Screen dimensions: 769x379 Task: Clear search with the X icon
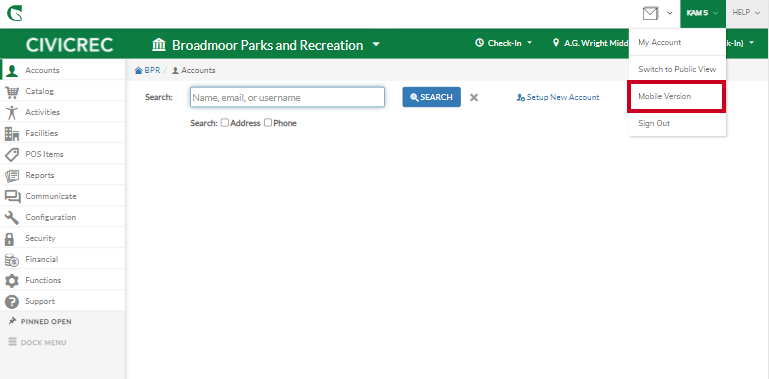tap(474, 97)
